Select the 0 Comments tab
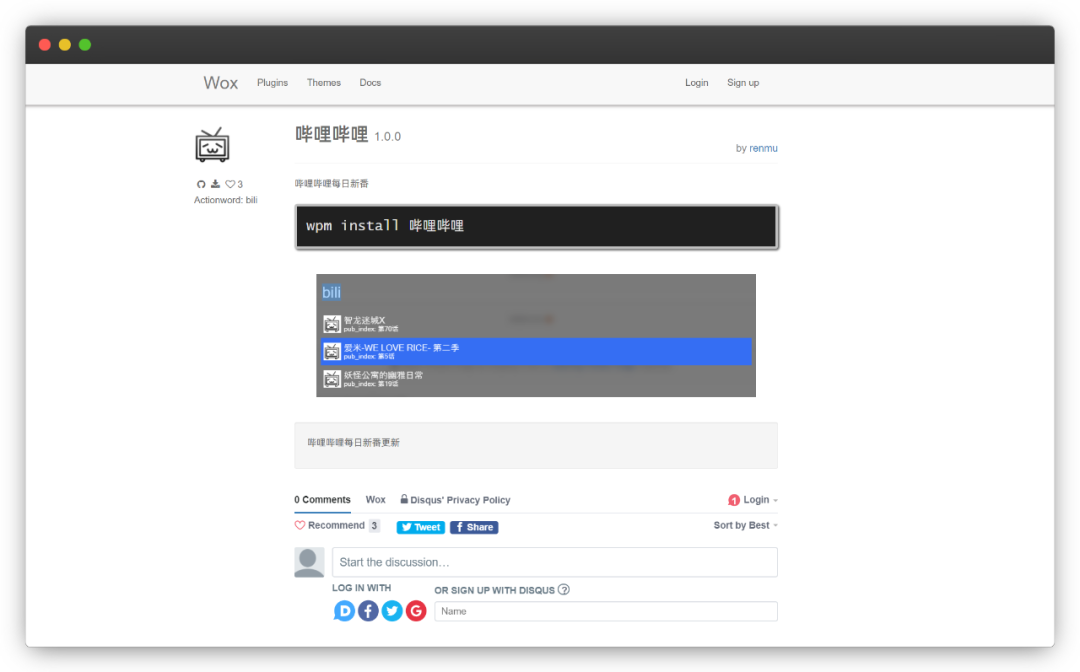Screen dimensions: 1080x672 [x=322, y=500]
